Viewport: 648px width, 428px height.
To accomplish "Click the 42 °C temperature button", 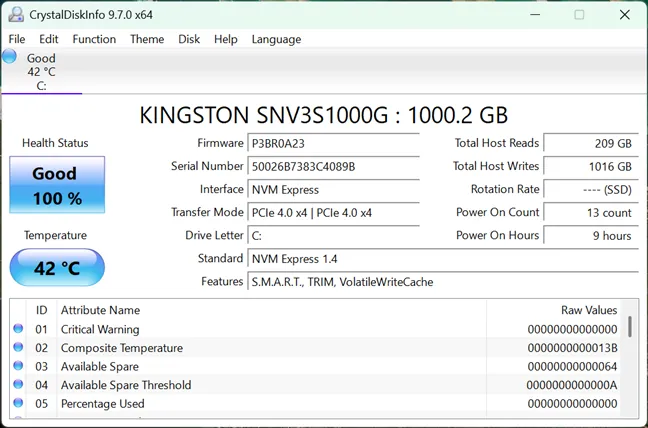I will point(57,268).
